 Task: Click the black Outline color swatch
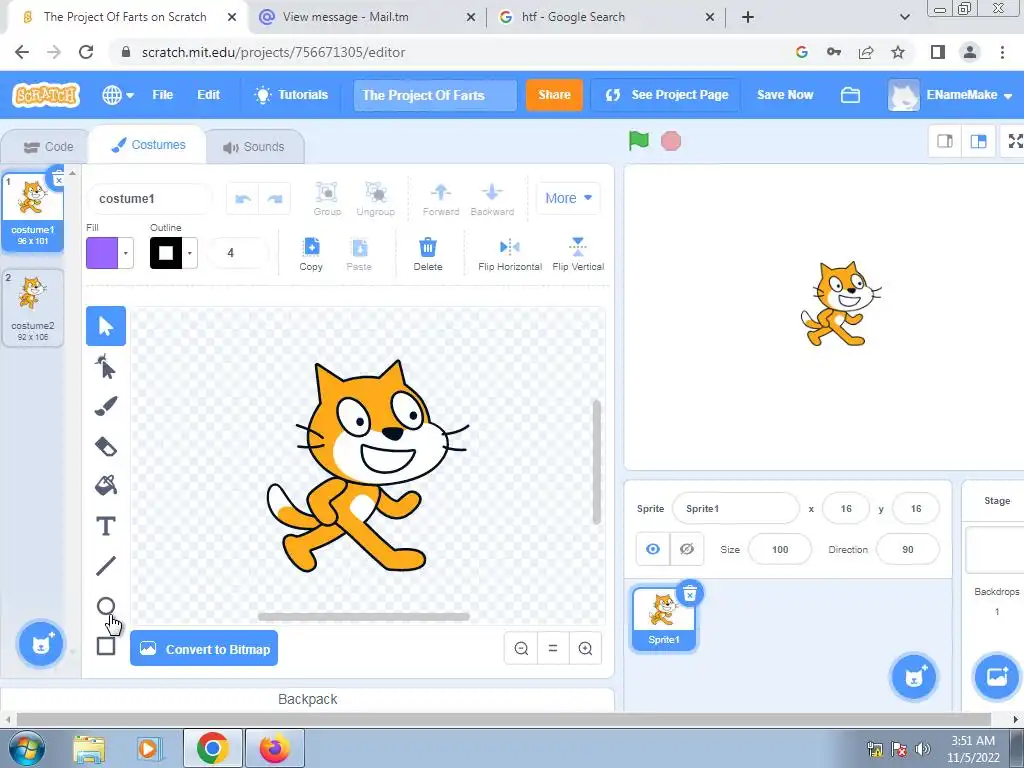point(166,253)
